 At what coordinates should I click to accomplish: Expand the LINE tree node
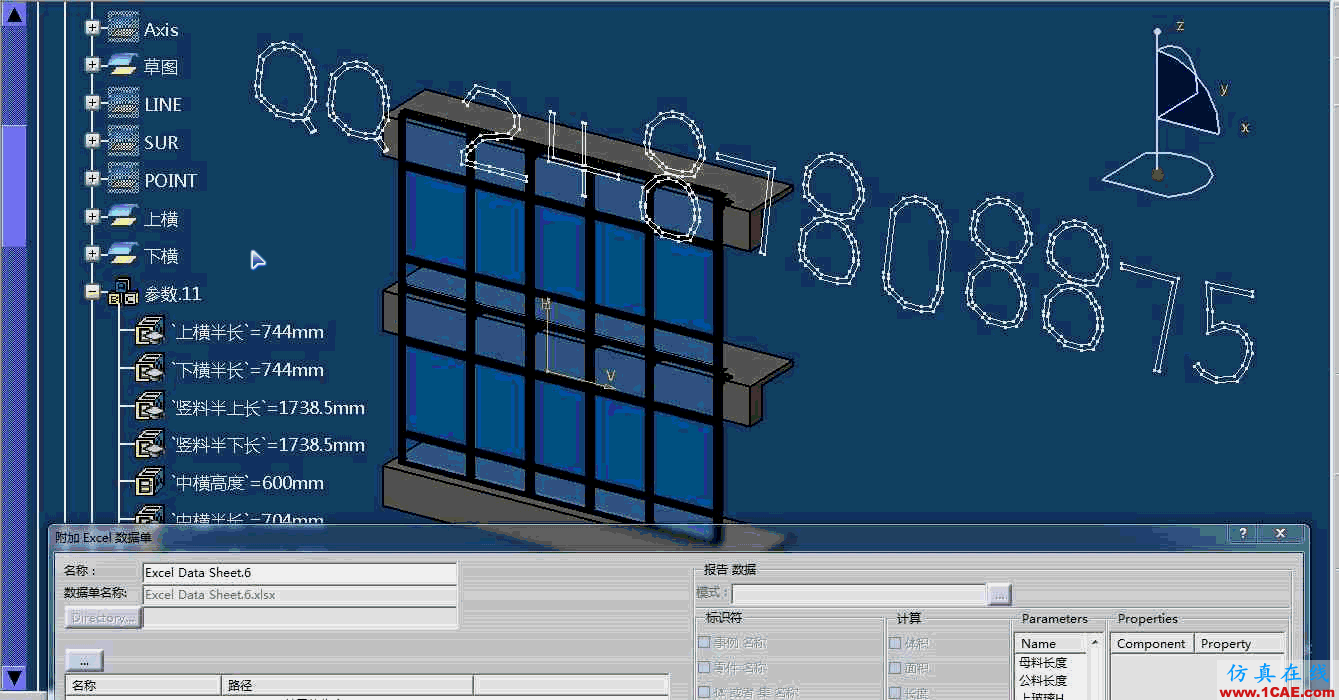click(93, 103)
